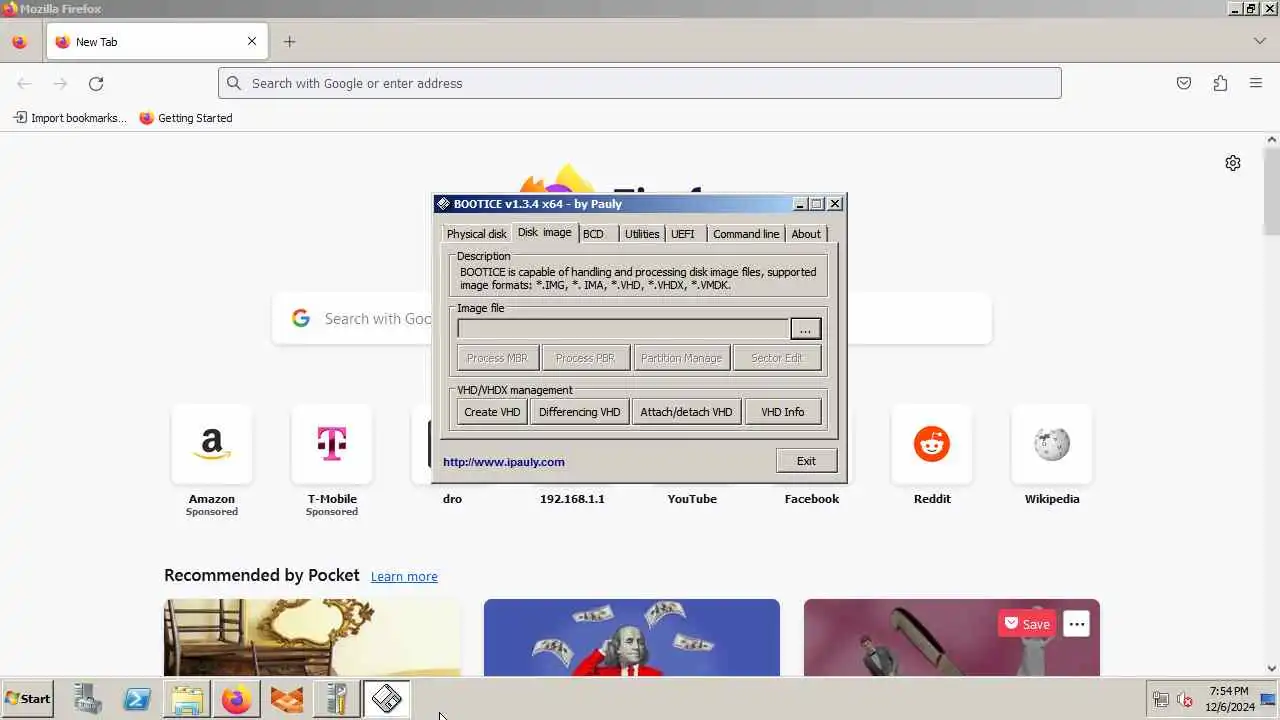Minimize the BOOTICE dialog
Viewport: 1280px width, 720px height.
pos(800,204)
